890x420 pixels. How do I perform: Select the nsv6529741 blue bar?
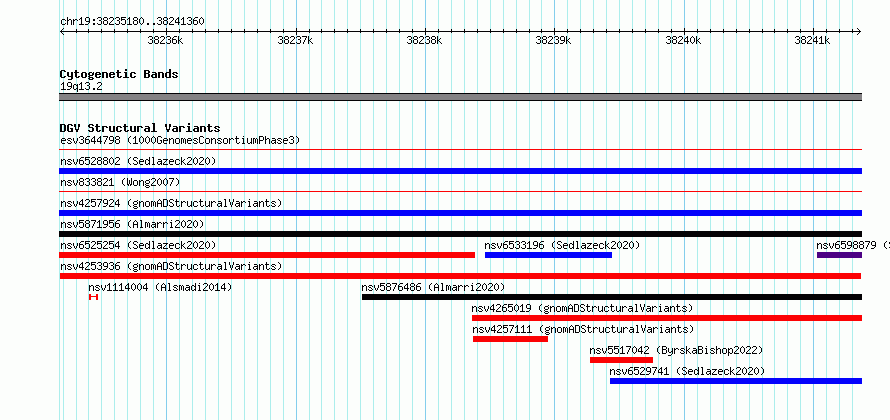click(736, 381)
